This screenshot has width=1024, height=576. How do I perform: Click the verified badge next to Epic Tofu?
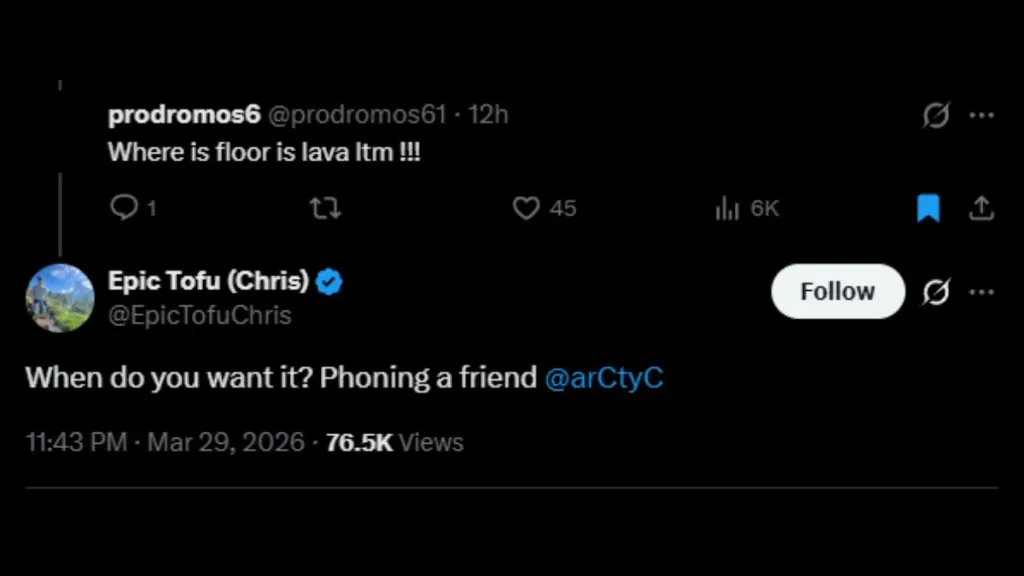[328, 282]
